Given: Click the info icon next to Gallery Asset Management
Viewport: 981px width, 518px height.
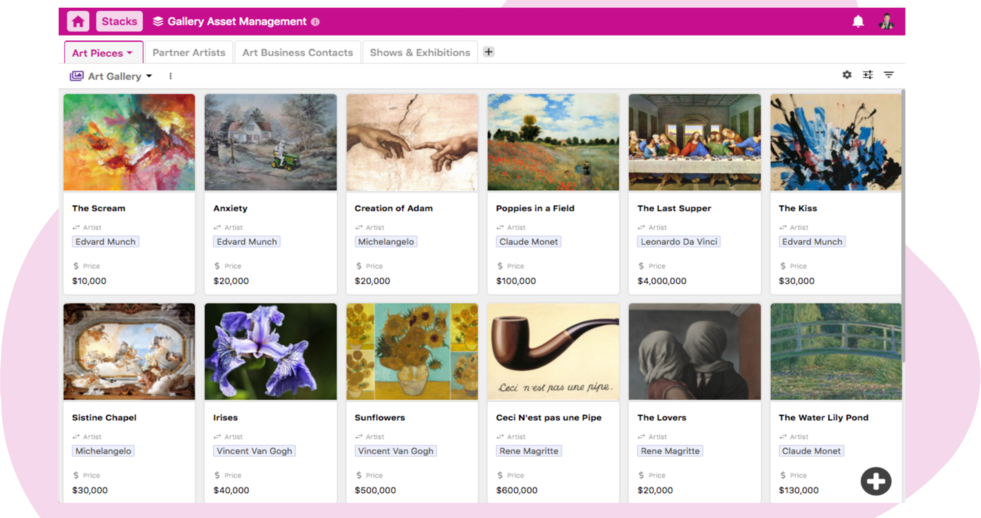Looking at the screenshot, I should point(315,22).
